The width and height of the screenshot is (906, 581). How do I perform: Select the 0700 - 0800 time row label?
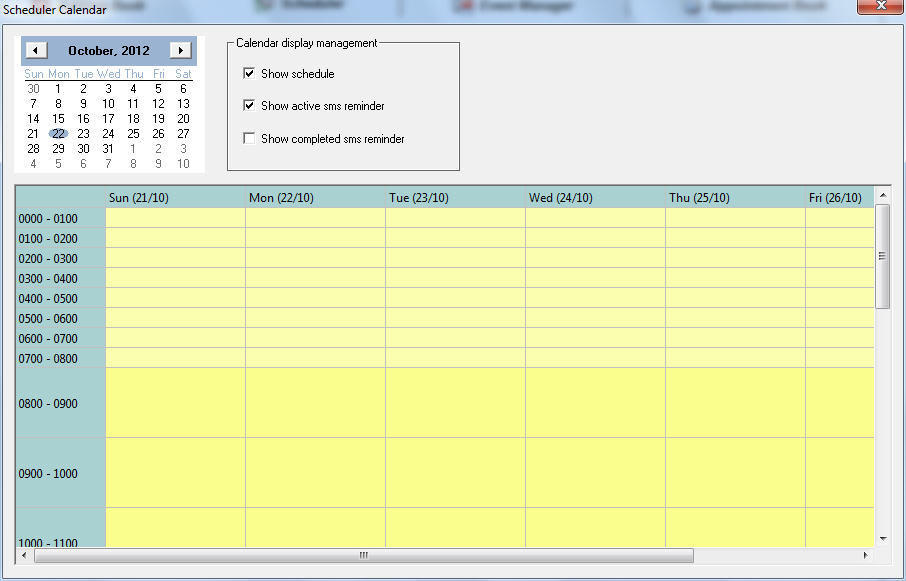click(60, 358)
